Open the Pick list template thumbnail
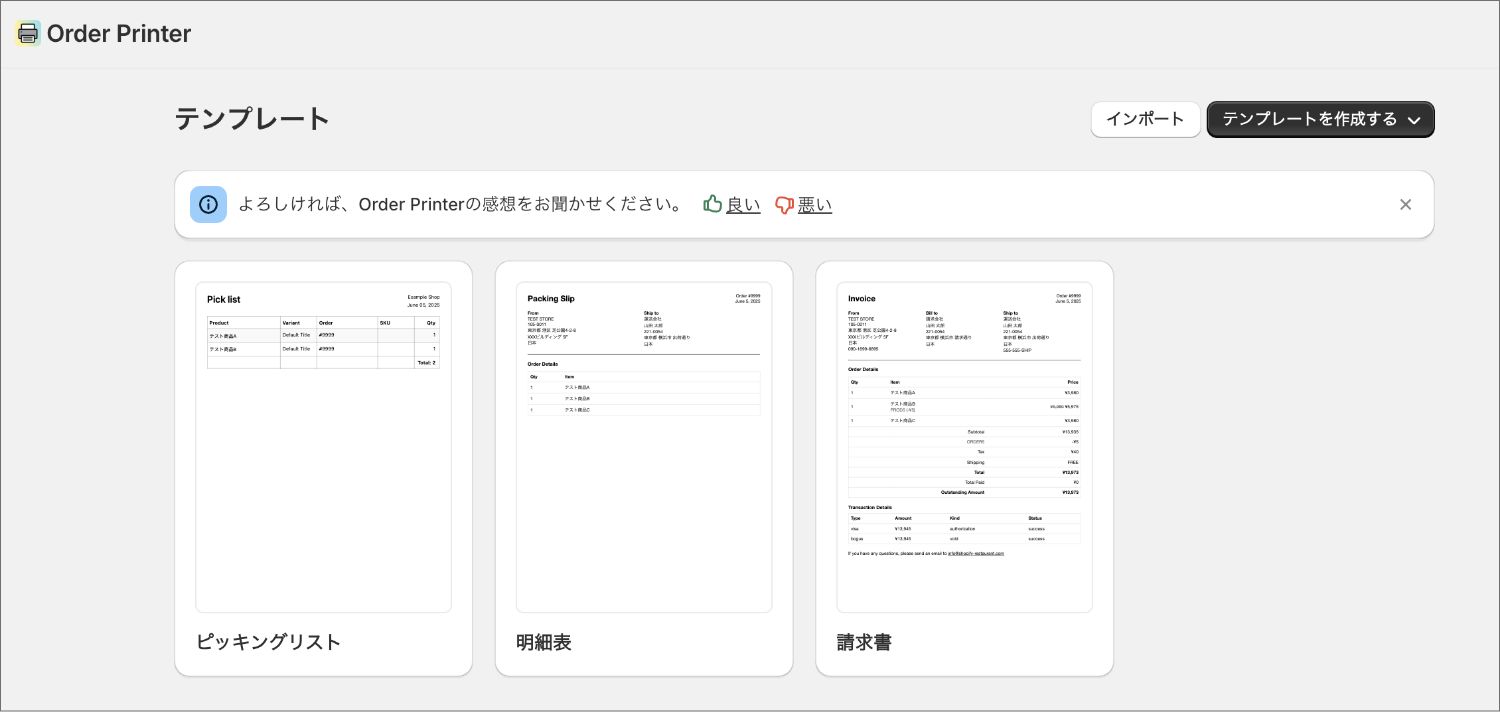The height and width of the screenshot is (712, 1500). pyautogui.click(x=323, y=447)
